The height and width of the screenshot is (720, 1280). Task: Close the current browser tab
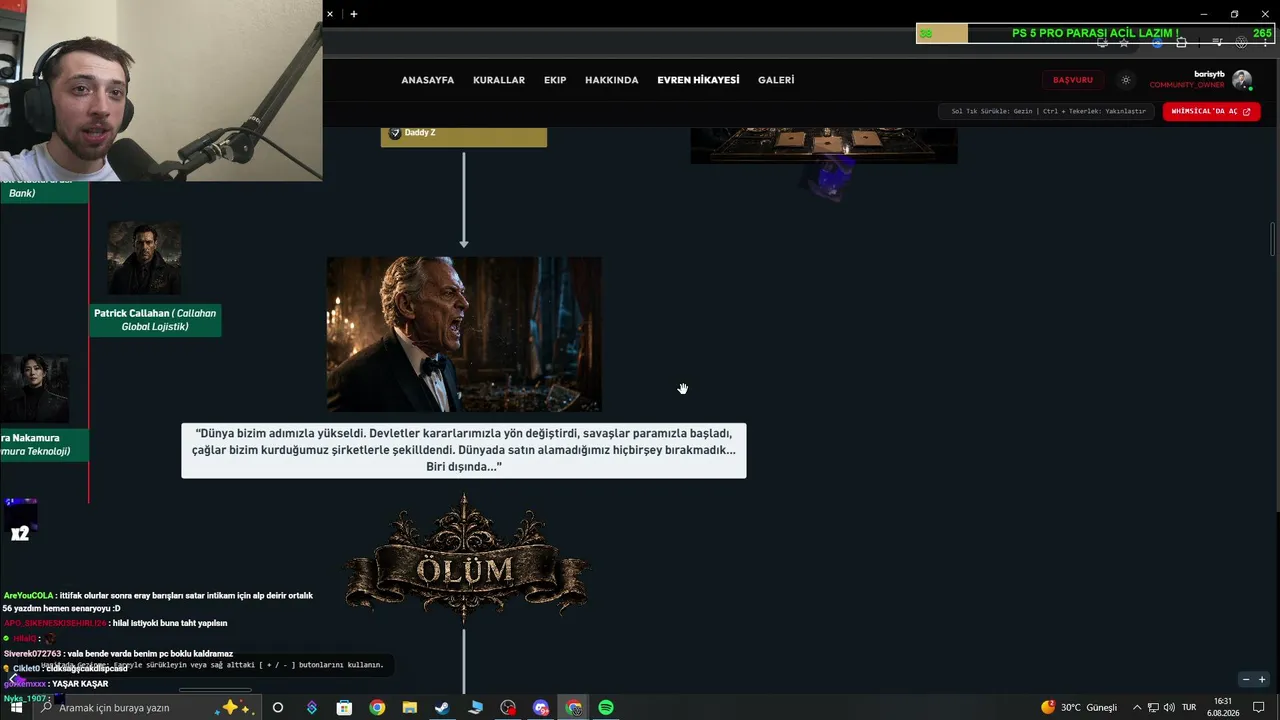coord(330,14)
